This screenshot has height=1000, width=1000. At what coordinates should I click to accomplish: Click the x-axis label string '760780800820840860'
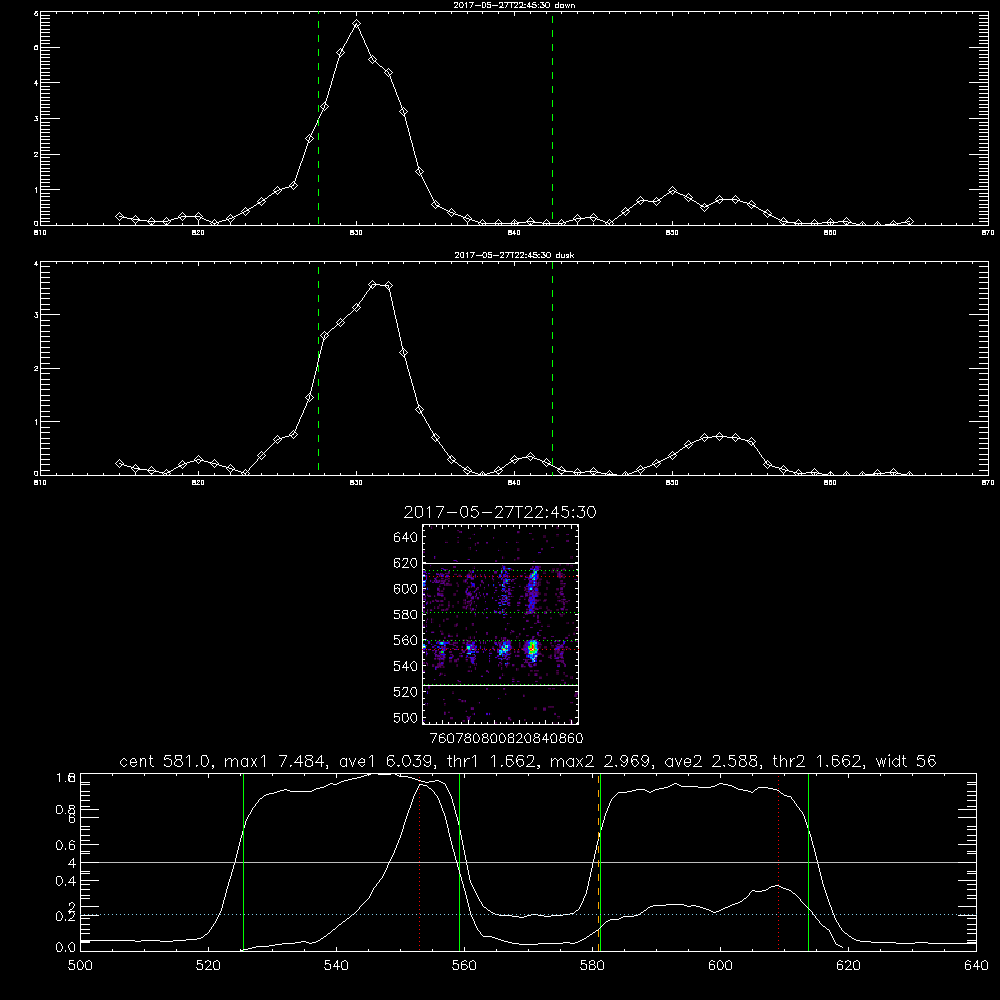click(x=506, y=738)
